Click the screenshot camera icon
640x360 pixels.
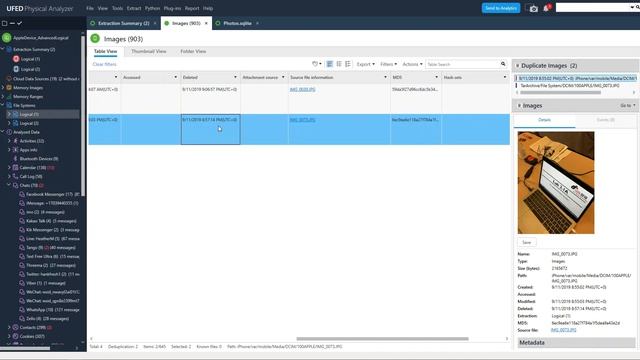pos(533,9)
